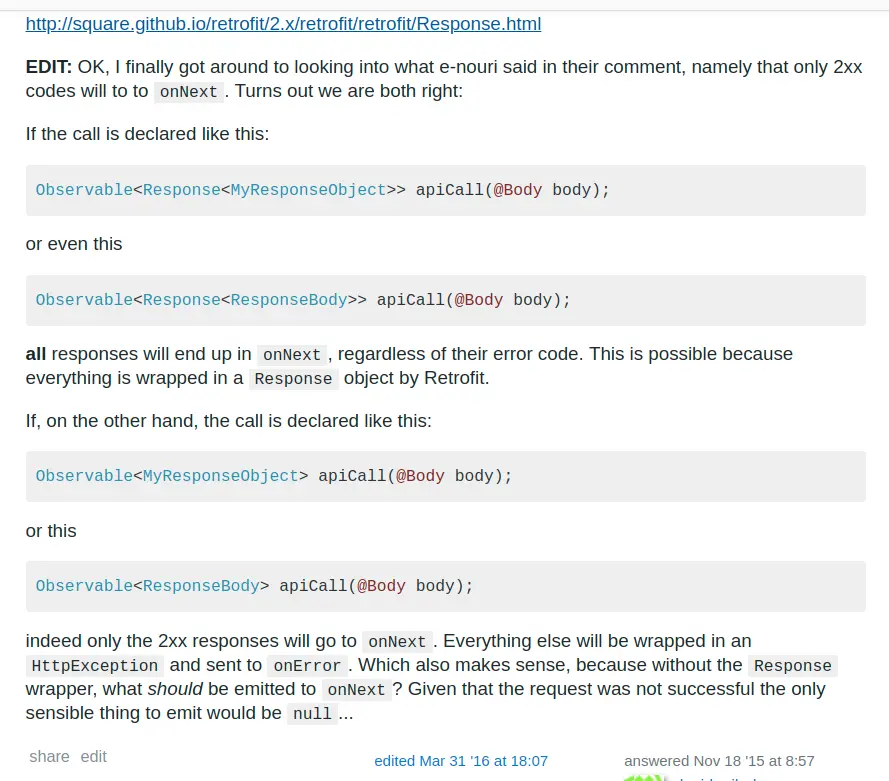
Task: Click the onNext code after 'codes will to to'
Action: [189, 92]
